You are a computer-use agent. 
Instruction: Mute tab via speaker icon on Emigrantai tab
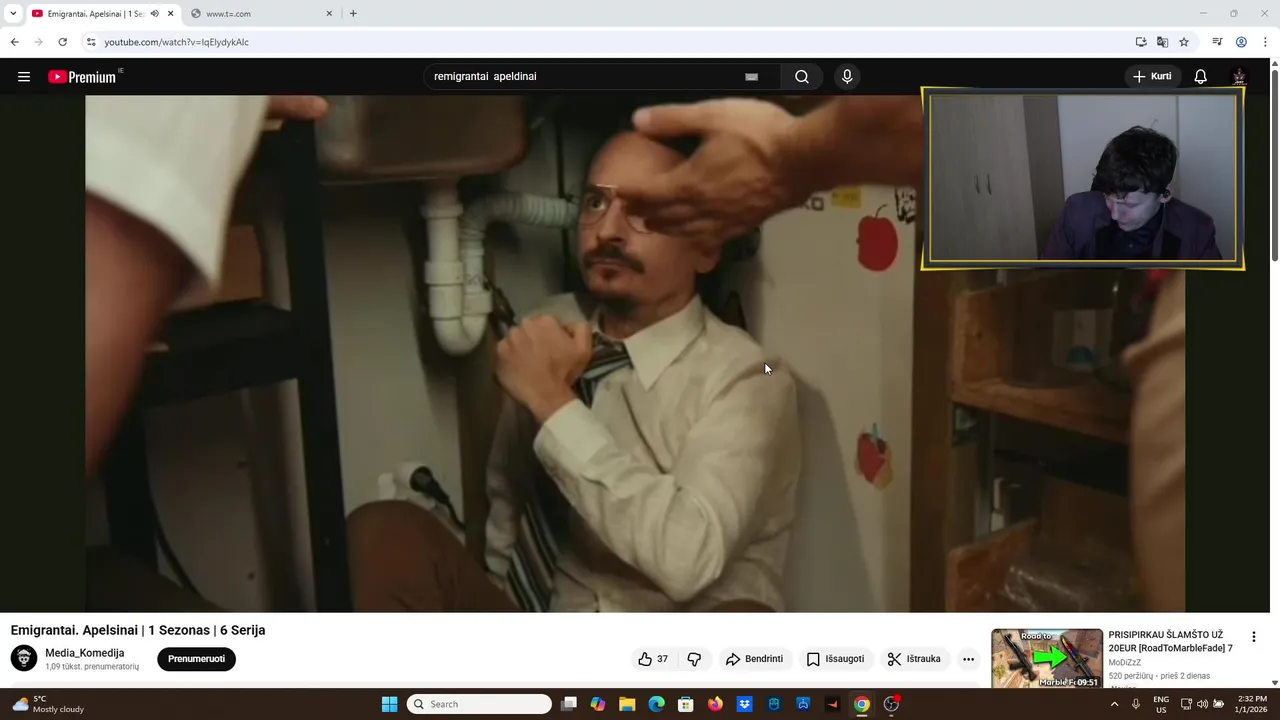(154, 14)
